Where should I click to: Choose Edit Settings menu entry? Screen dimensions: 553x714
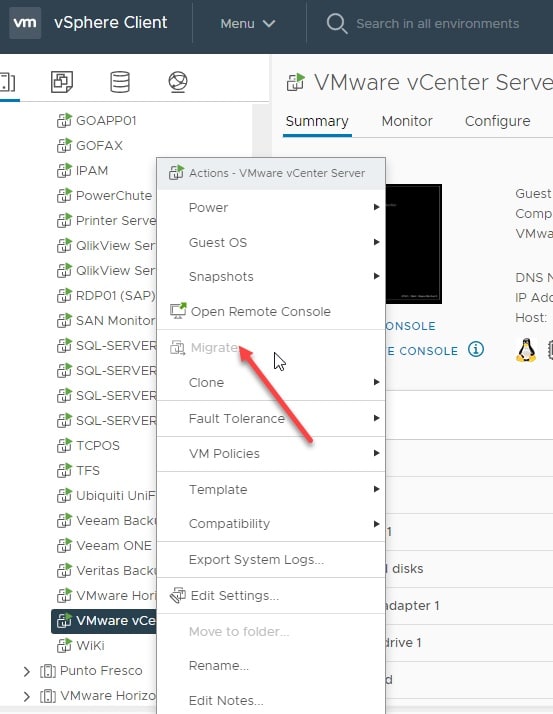click(x=271, y=596)
